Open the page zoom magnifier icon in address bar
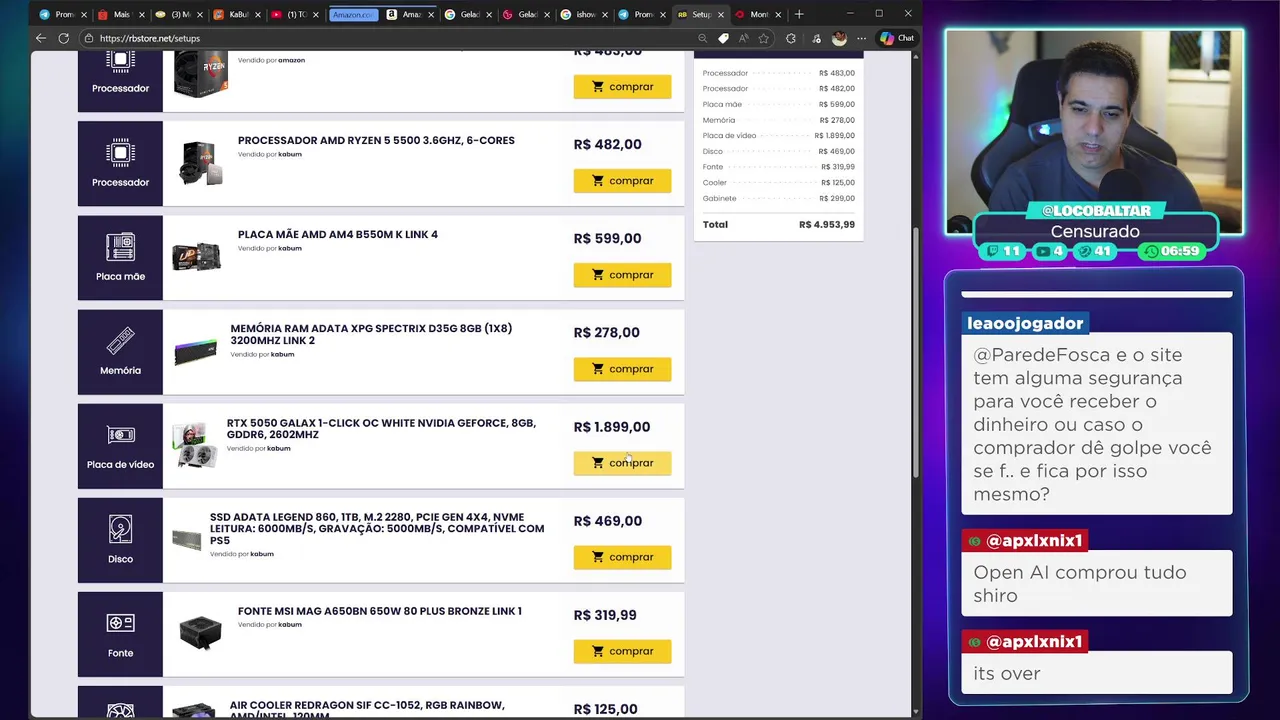The width and height of the screenshot is (1280, 720). [702, 38]
